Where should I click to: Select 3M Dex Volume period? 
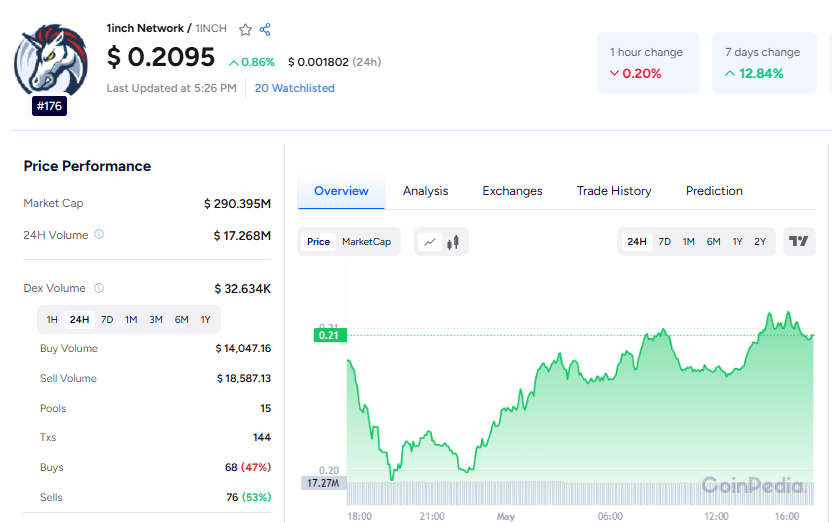(155, 320)
